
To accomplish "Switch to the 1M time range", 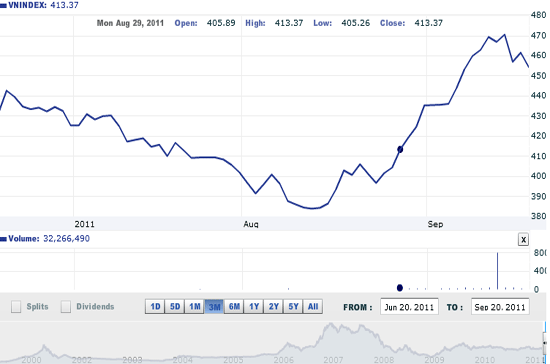I will [x=194, y=306].
